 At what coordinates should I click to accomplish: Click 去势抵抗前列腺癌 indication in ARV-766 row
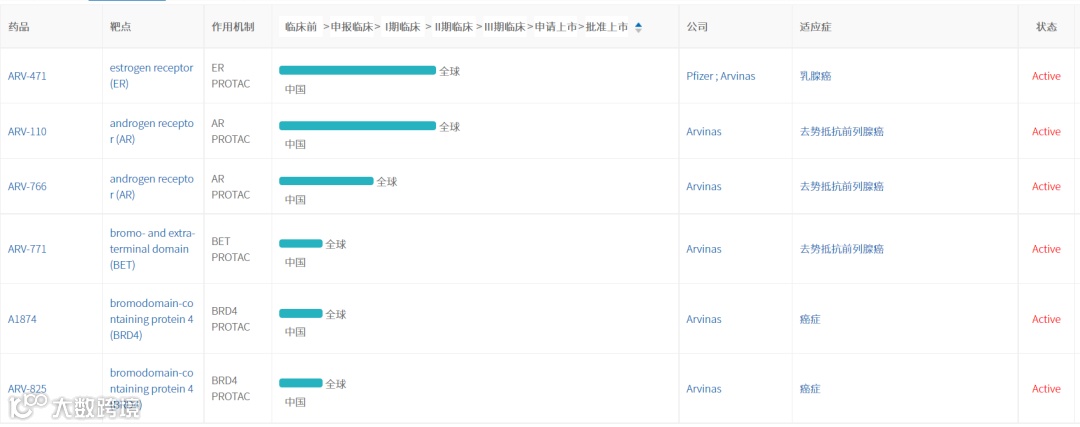(842, 187)
